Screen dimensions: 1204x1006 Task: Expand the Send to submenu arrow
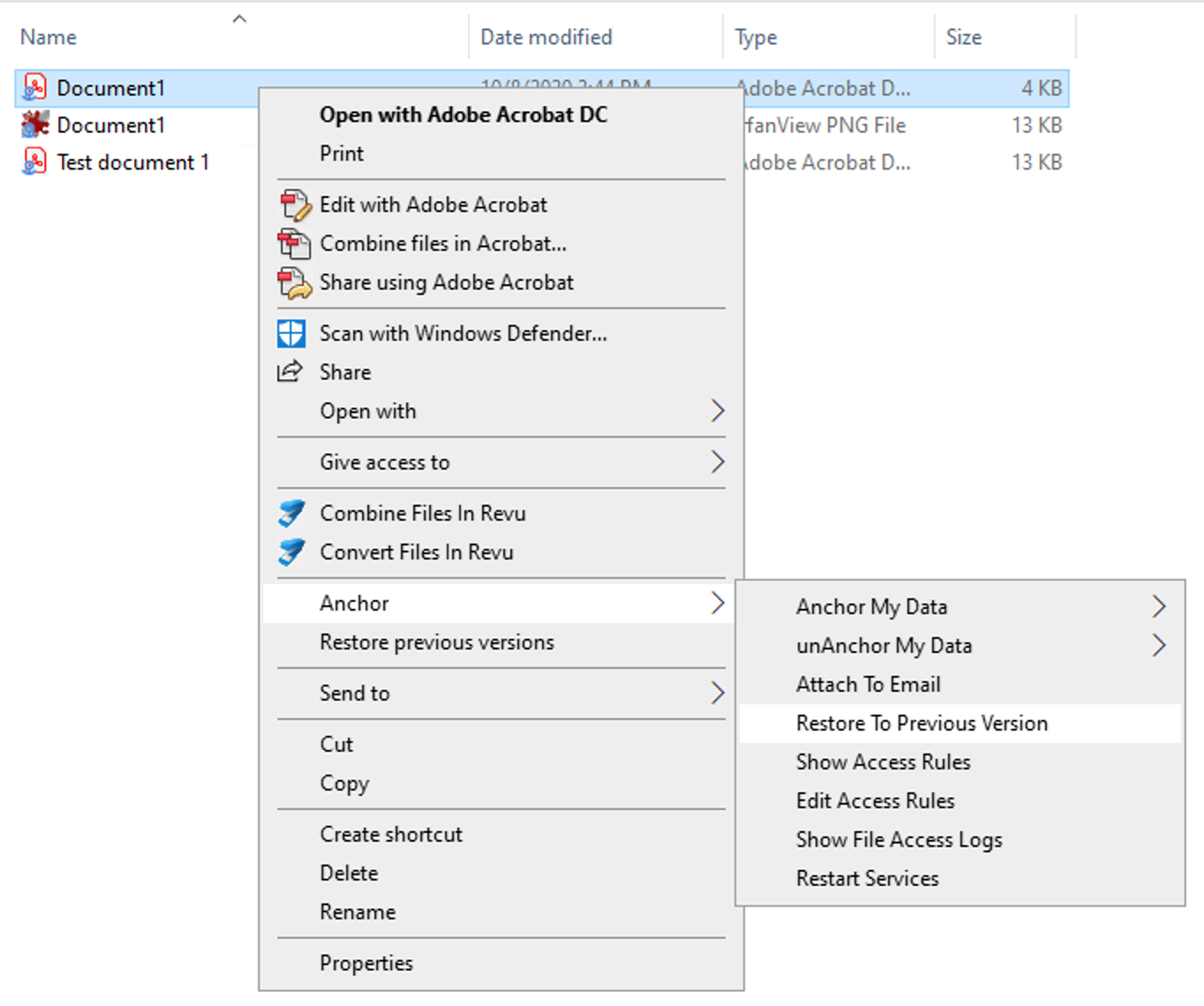tap(718, 693)
